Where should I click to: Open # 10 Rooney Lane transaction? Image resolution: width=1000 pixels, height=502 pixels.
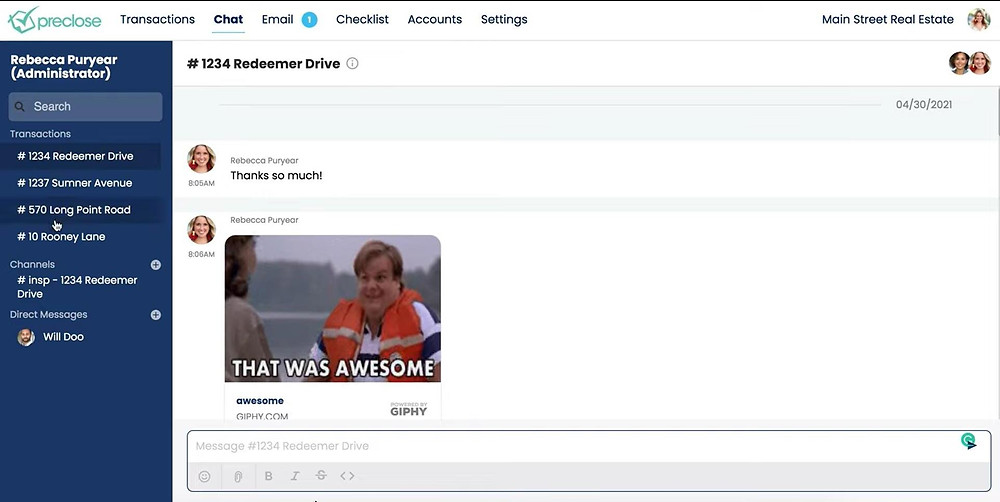(x=80, y=237)
